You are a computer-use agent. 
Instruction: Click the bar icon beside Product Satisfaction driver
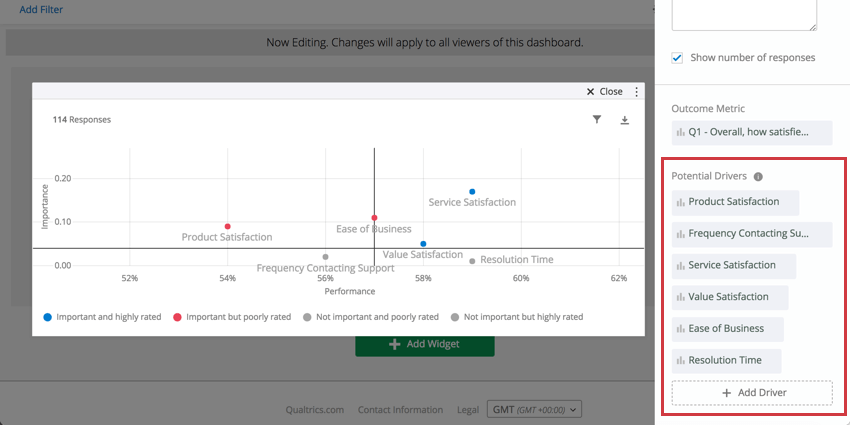pos(680,202)
